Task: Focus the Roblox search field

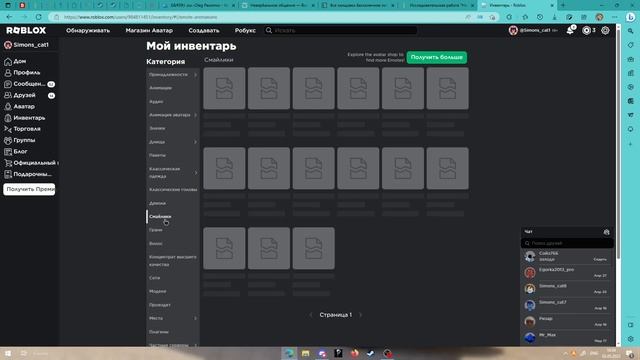Action: tap(341, 30)
